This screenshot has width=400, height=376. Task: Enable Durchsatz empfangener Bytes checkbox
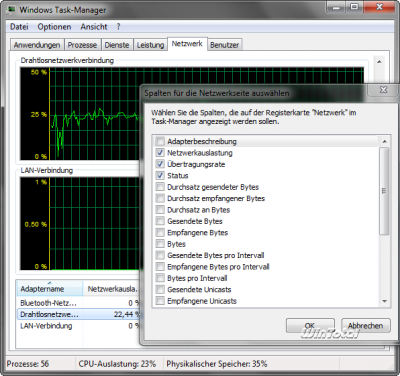click(160, 198)
